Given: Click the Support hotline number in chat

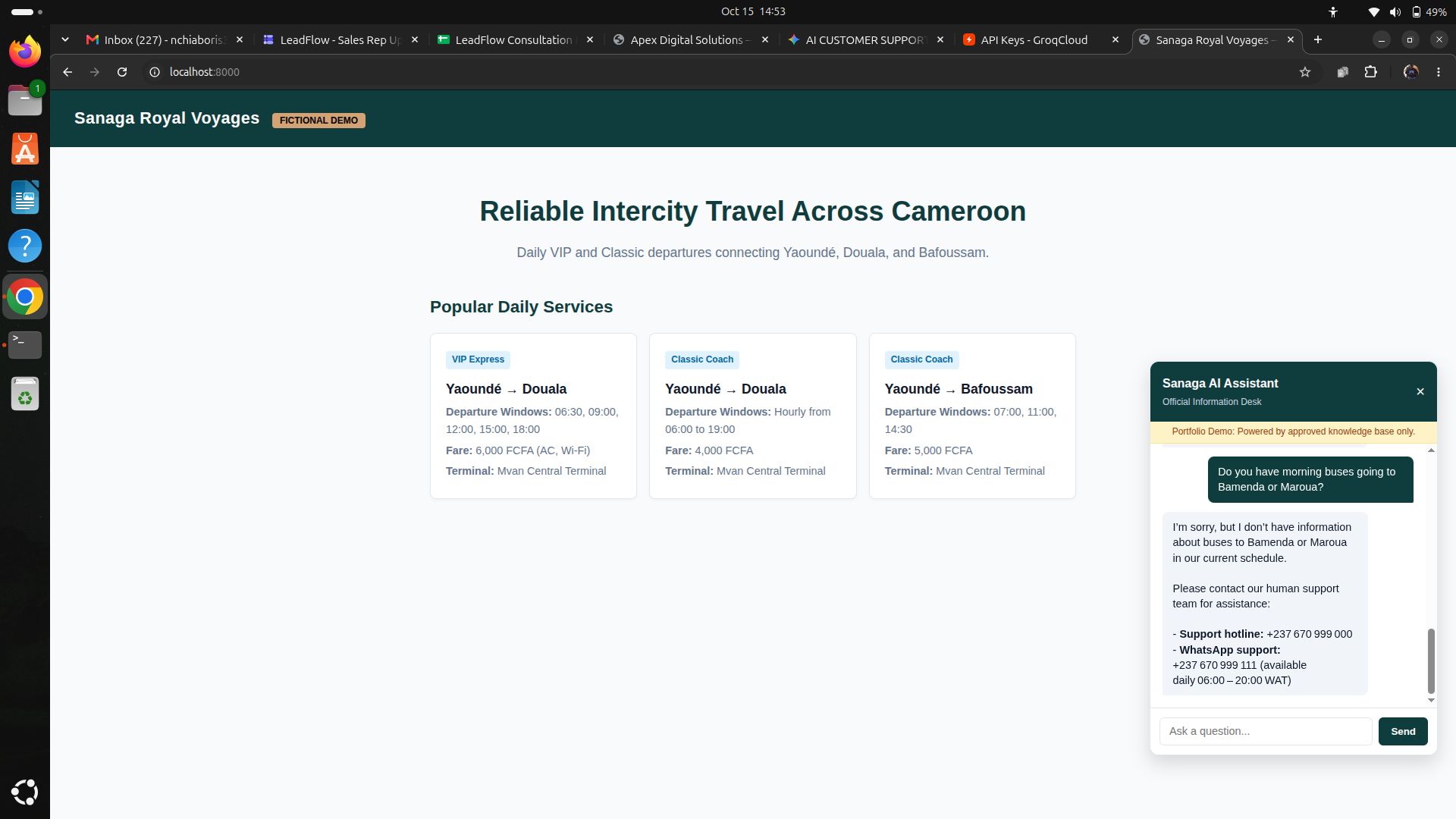Looking at the screenshot, I should click(1309, 634).
